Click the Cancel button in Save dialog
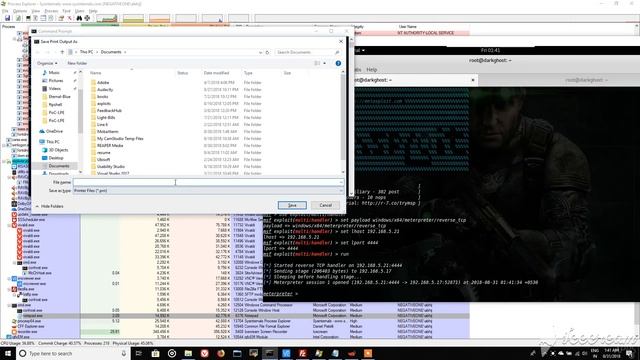The width and height of the screenshot is (640, 360). coord(325,205)
